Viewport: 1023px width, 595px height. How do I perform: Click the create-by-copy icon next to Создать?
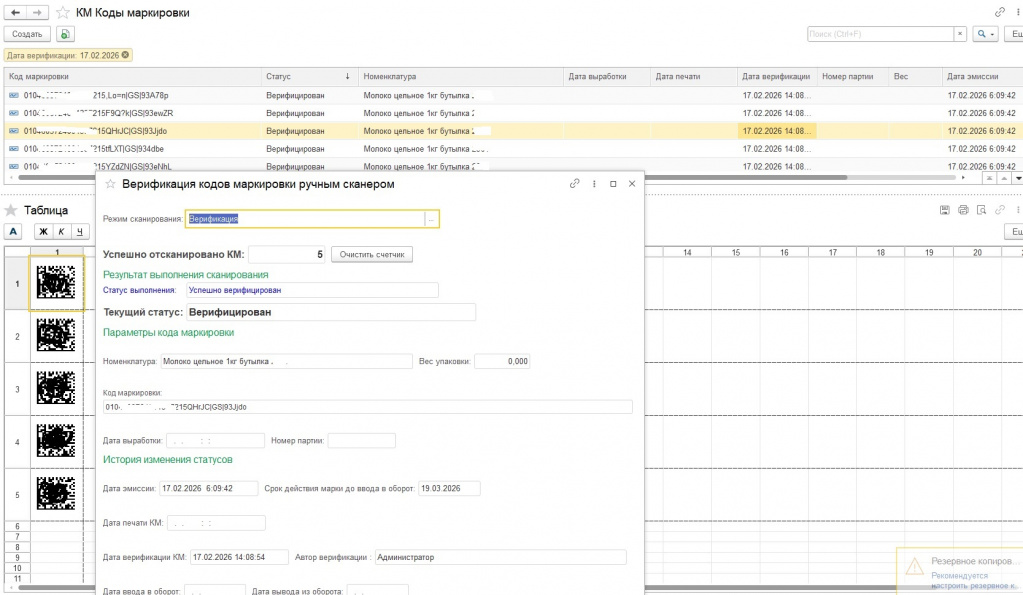65,34
